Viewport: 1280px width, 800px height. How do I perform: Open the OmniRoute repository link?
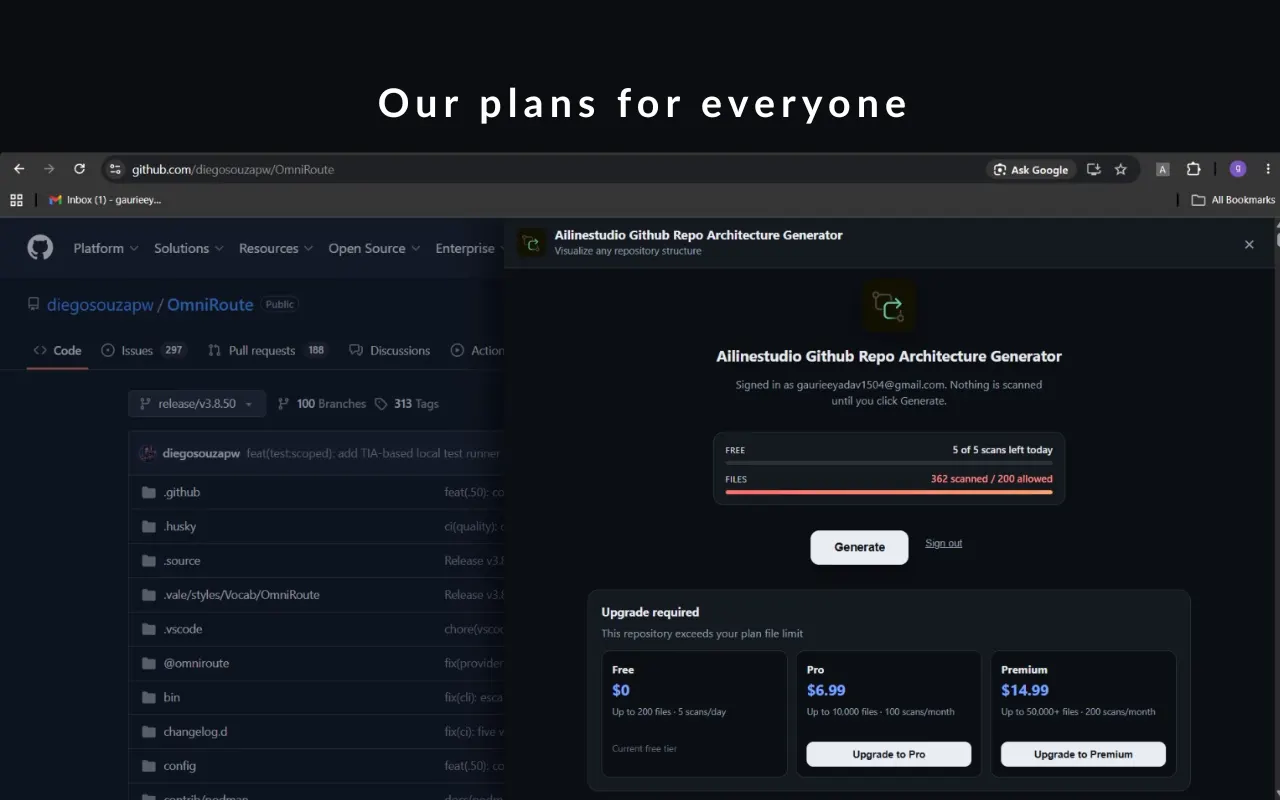coord(210,305)
